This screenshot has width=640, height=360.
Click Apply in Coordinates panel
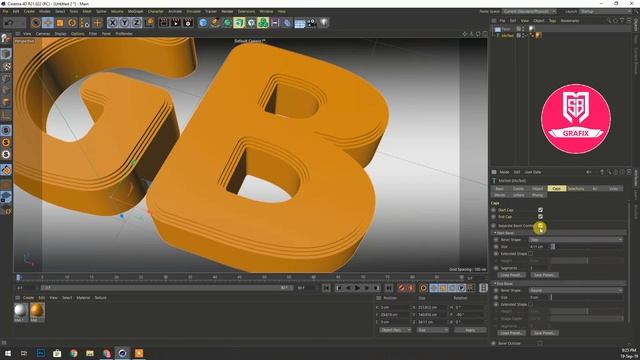point(470,330)
